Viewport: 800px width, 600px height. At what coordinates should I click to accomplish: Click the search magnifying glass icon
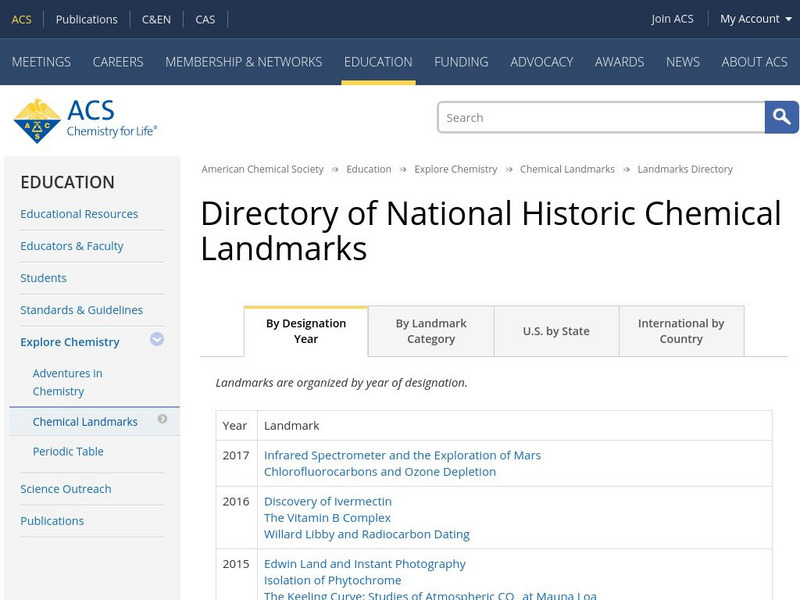(781, 117)
